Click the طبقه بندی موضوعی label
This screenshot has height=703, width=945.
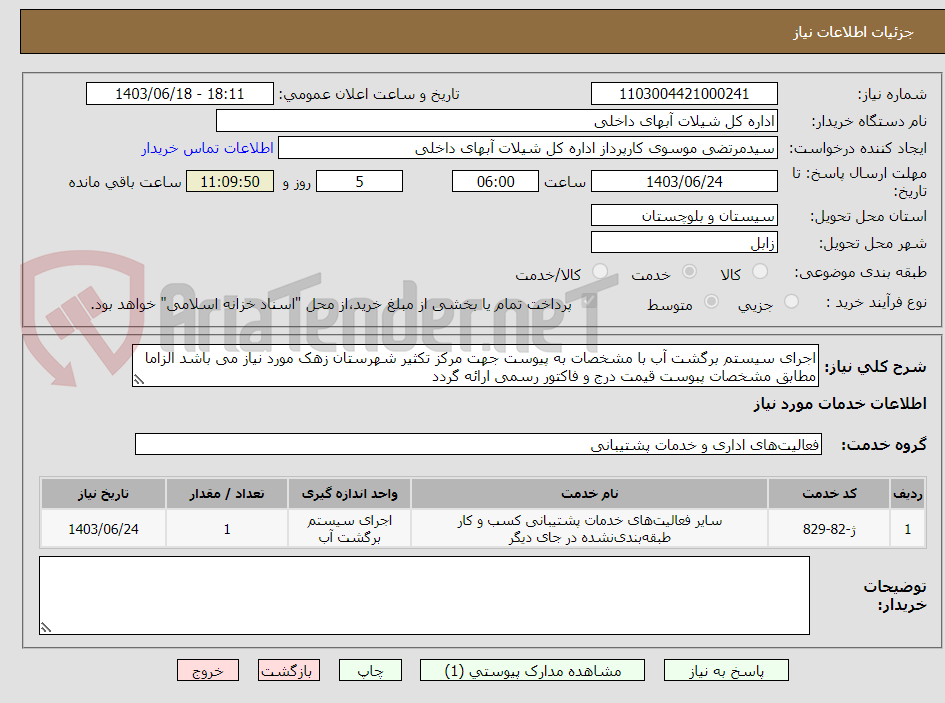[861, 273]
